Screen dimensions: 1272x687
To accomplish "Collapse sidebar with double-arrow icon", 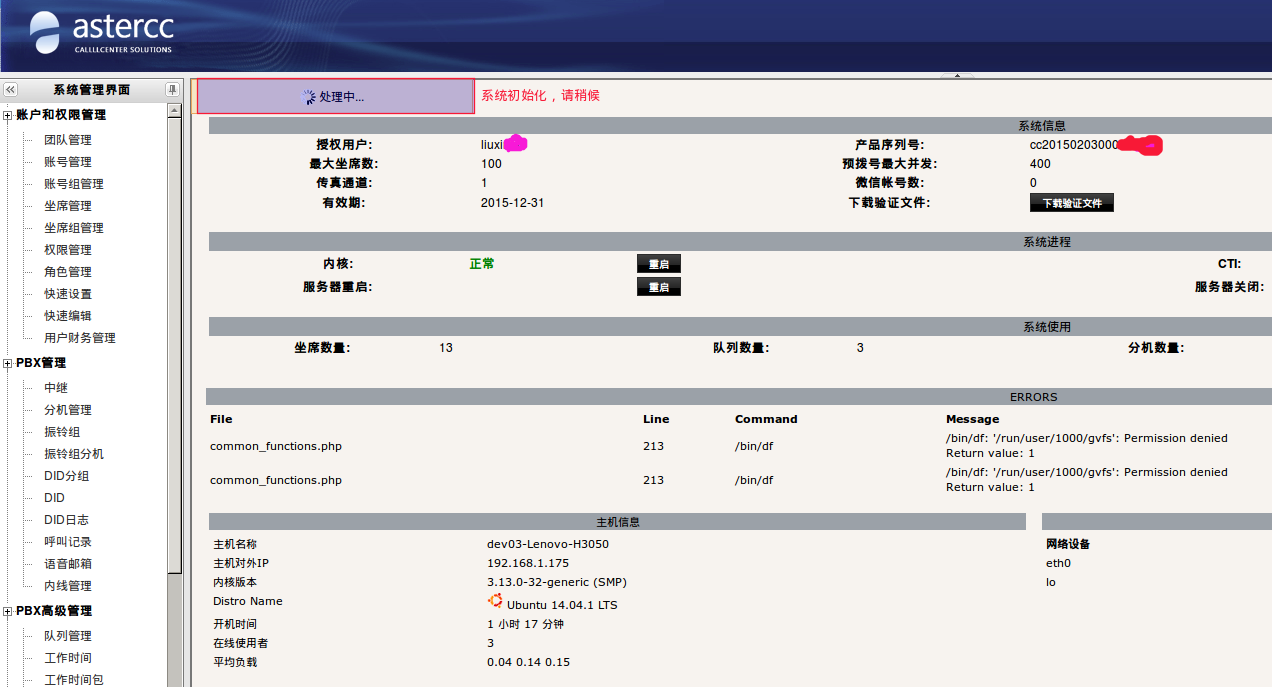I will tap(10, 90).
